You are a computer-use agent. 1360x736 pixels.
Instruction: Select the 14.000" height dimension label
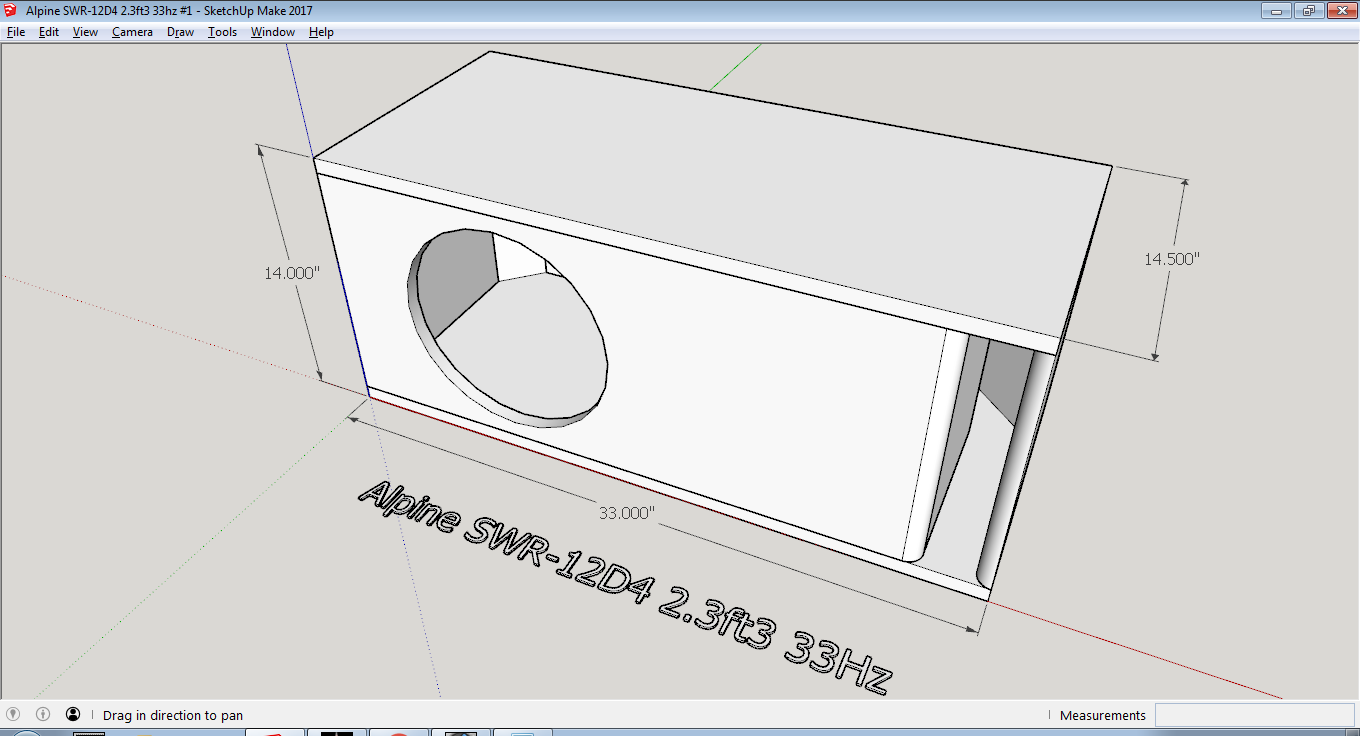tap(292, 273)
